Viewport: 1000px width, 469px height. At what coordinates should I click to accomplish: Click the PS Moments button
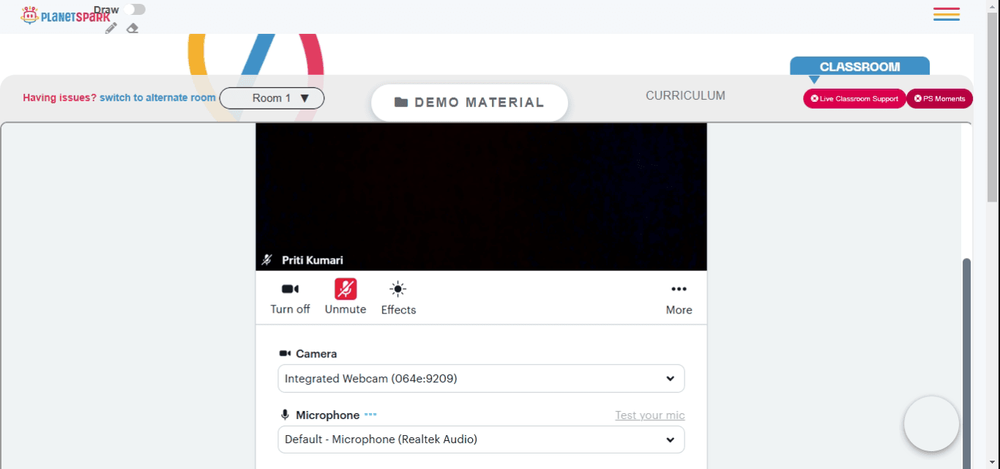coord(939,99)
